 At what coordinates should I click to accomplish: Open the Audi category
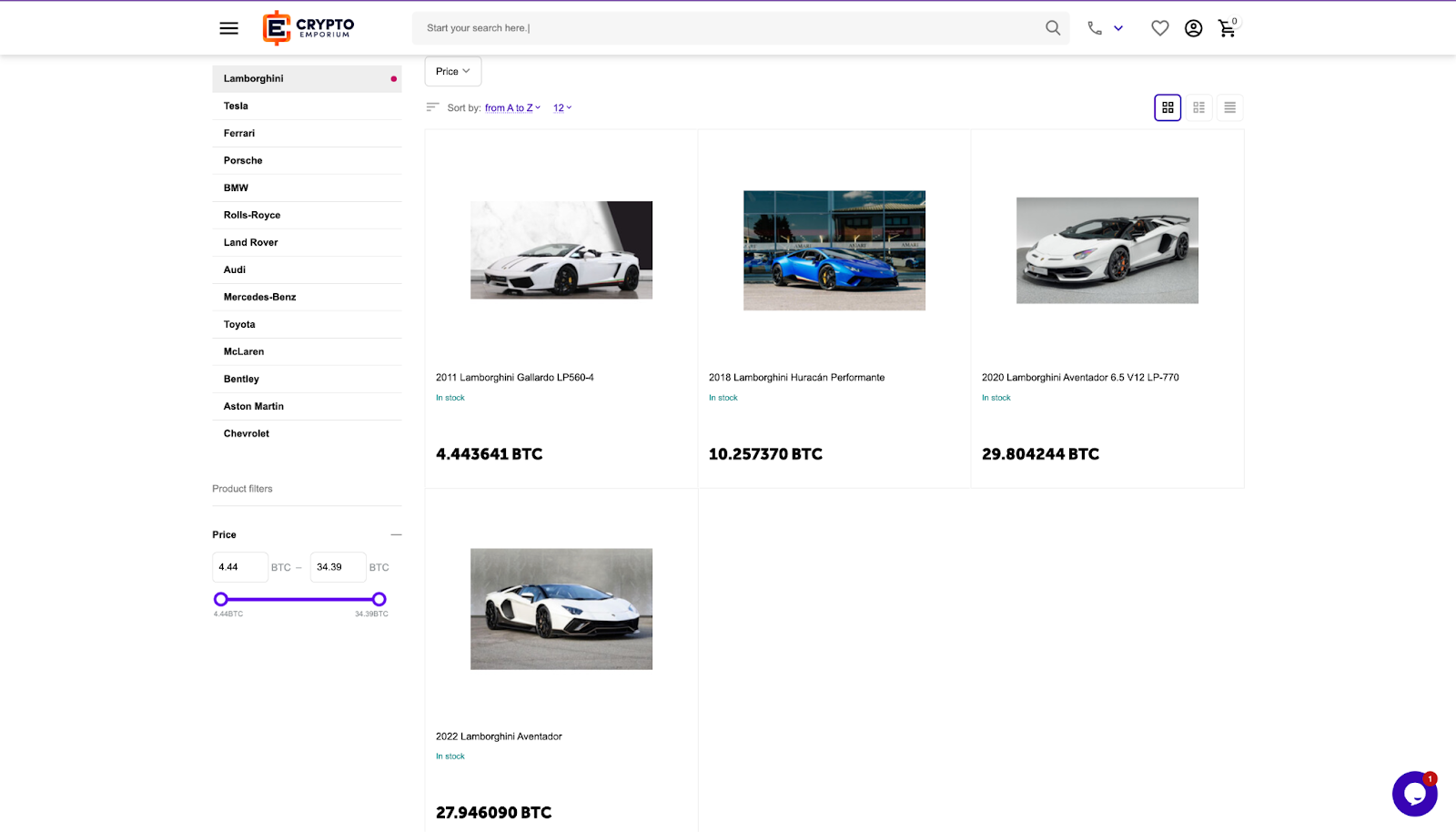307,269
